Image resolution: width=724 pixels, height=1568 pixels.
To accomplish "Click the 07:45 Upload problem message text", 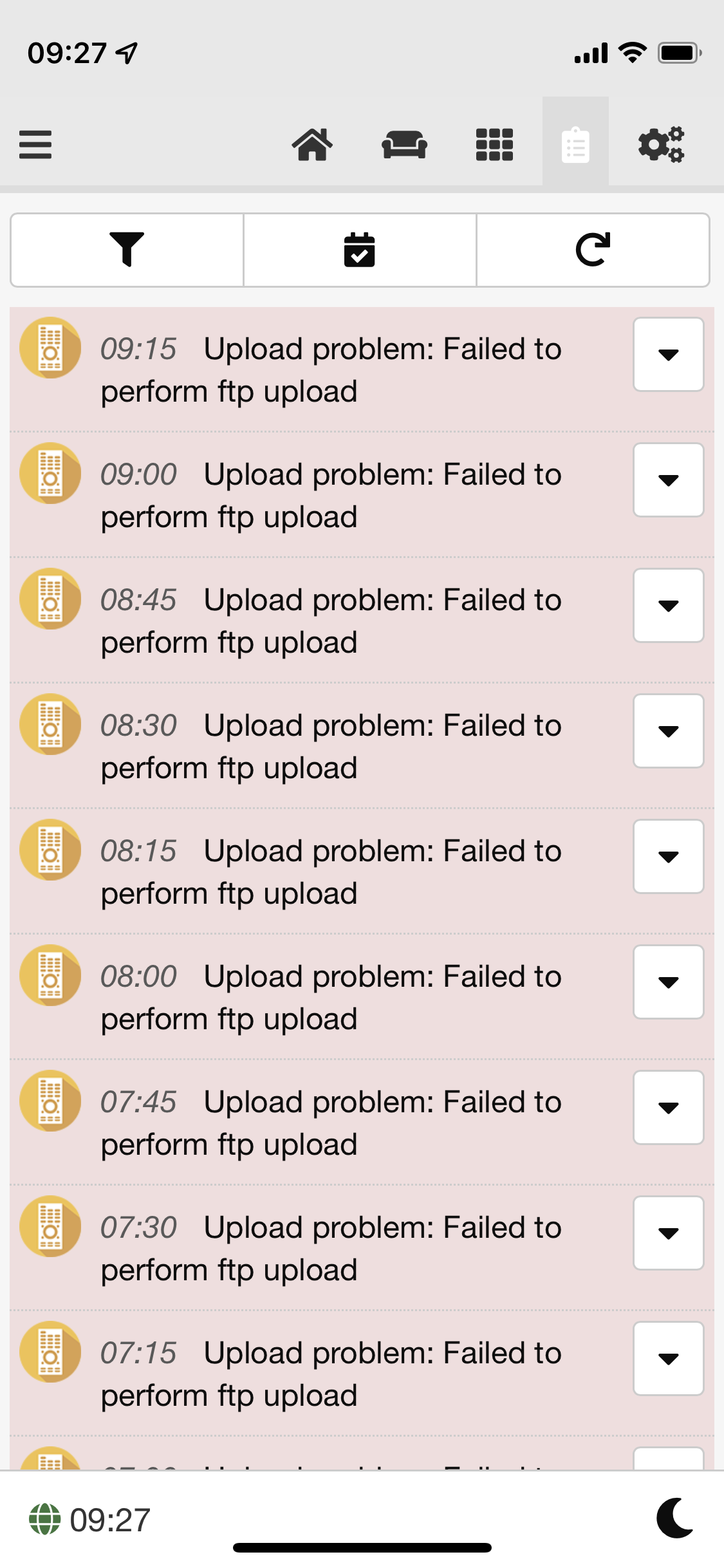I will click(x=331, y=1123).
